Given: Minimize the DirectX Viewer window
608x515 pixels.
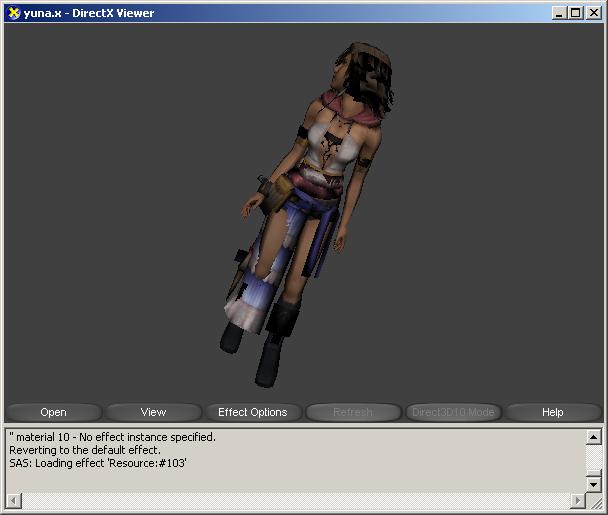Looking at the screenshot, I should click(558, 13).
